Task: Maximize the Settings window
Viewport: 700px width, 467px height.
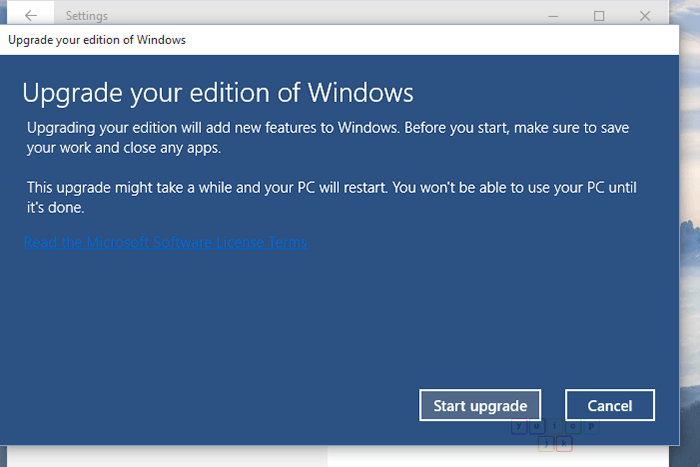Action: [x=599, y=16]
